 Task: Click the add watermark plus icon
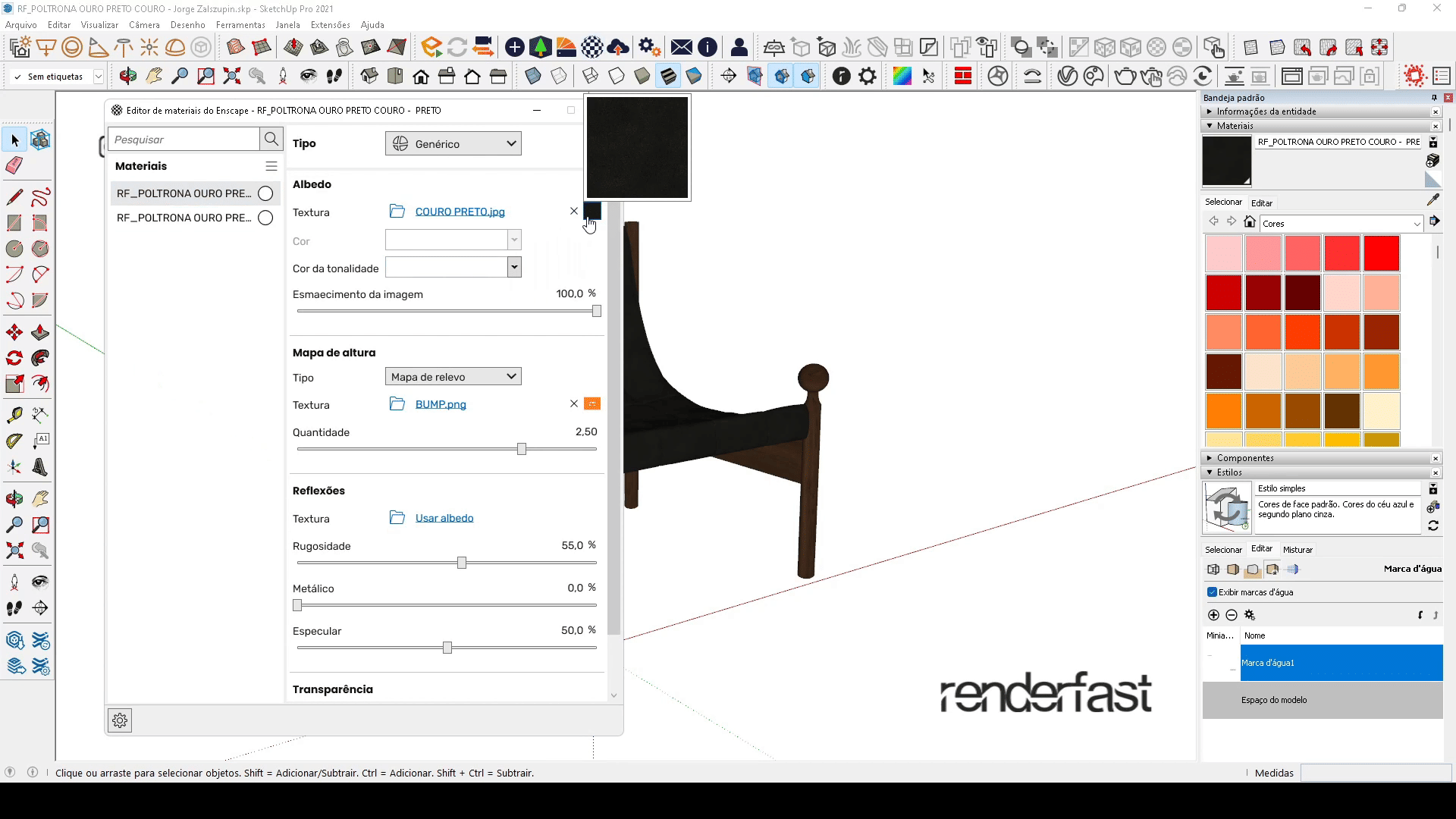[1213, 615]
